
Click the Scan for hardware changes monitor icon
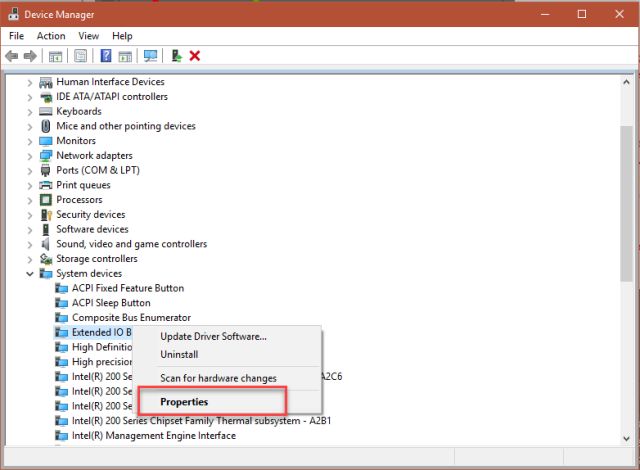click(x=150, y=56)
